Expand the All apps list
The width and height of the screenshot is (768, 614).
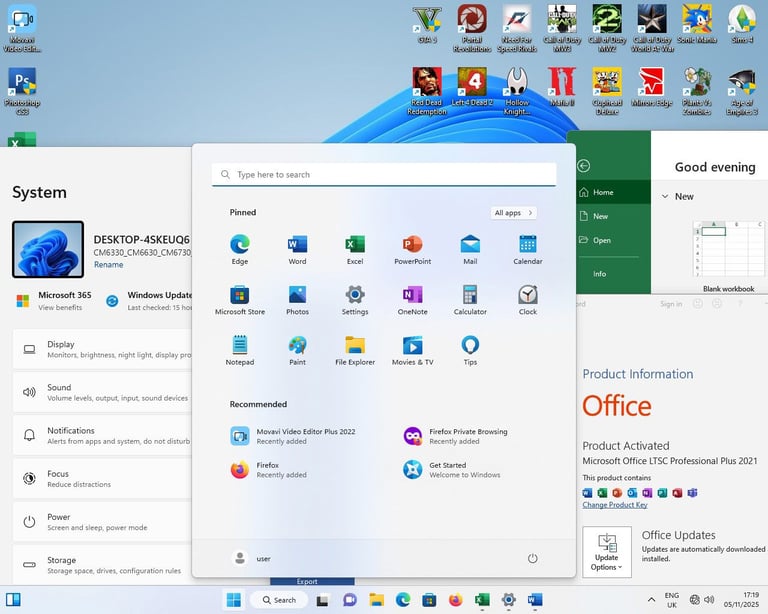pyautogui.click(x=514, y=213)
